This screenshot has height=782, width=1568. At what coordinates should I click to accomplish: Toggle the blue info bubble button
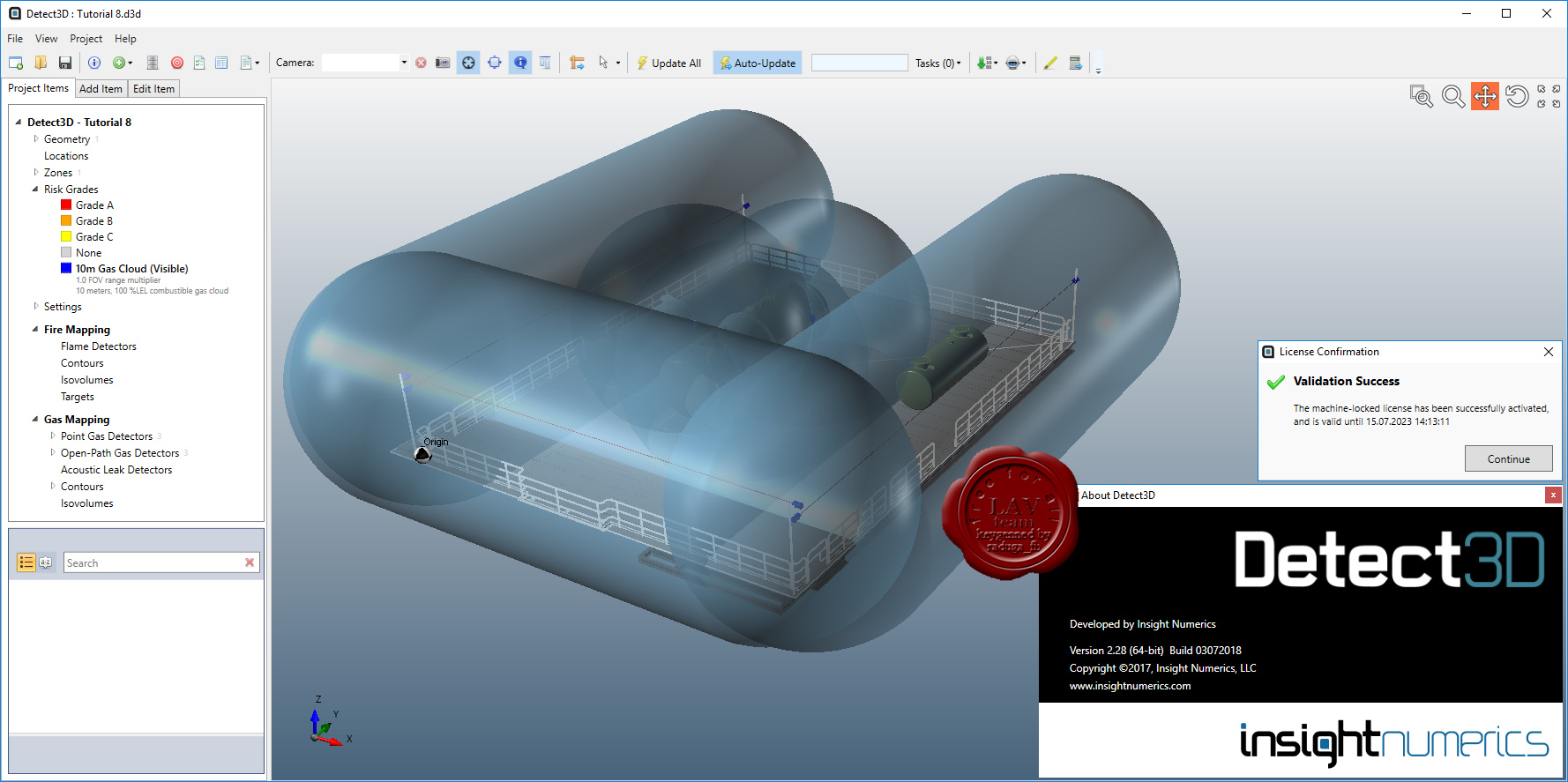pos(520,63)
